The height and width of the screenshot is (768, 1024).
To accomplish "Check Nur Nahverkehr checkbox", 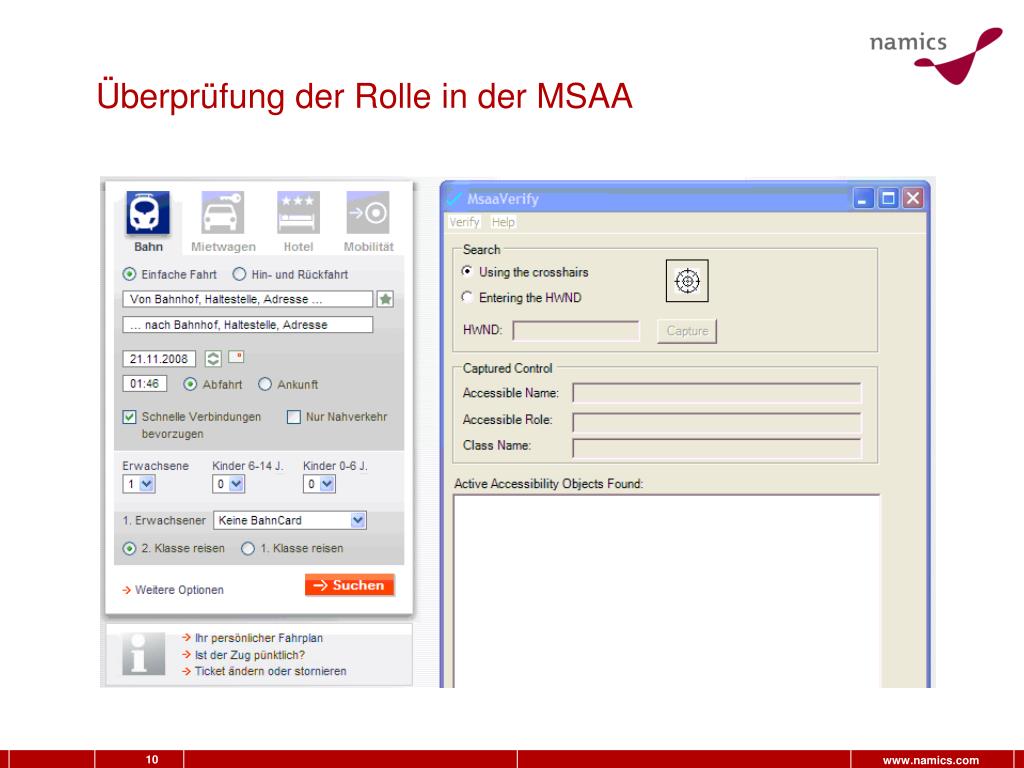I will [x=294, y=417].
